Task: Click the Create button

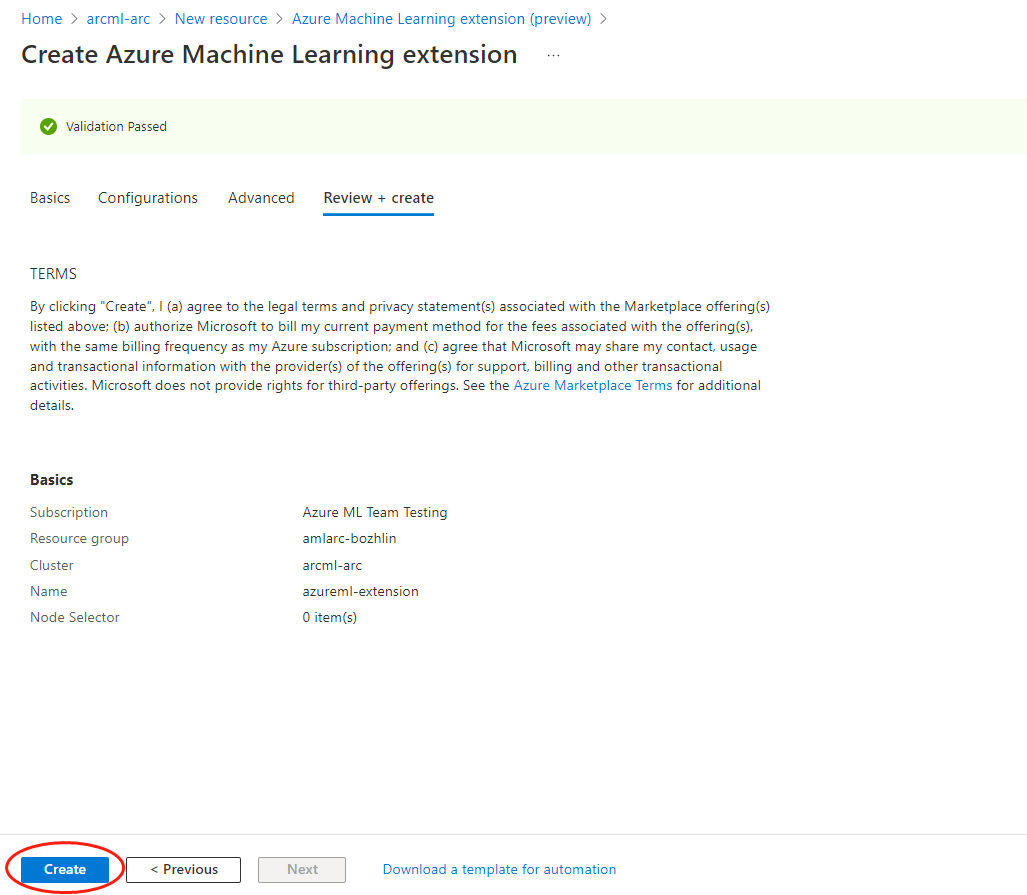Action: [64, 869]
